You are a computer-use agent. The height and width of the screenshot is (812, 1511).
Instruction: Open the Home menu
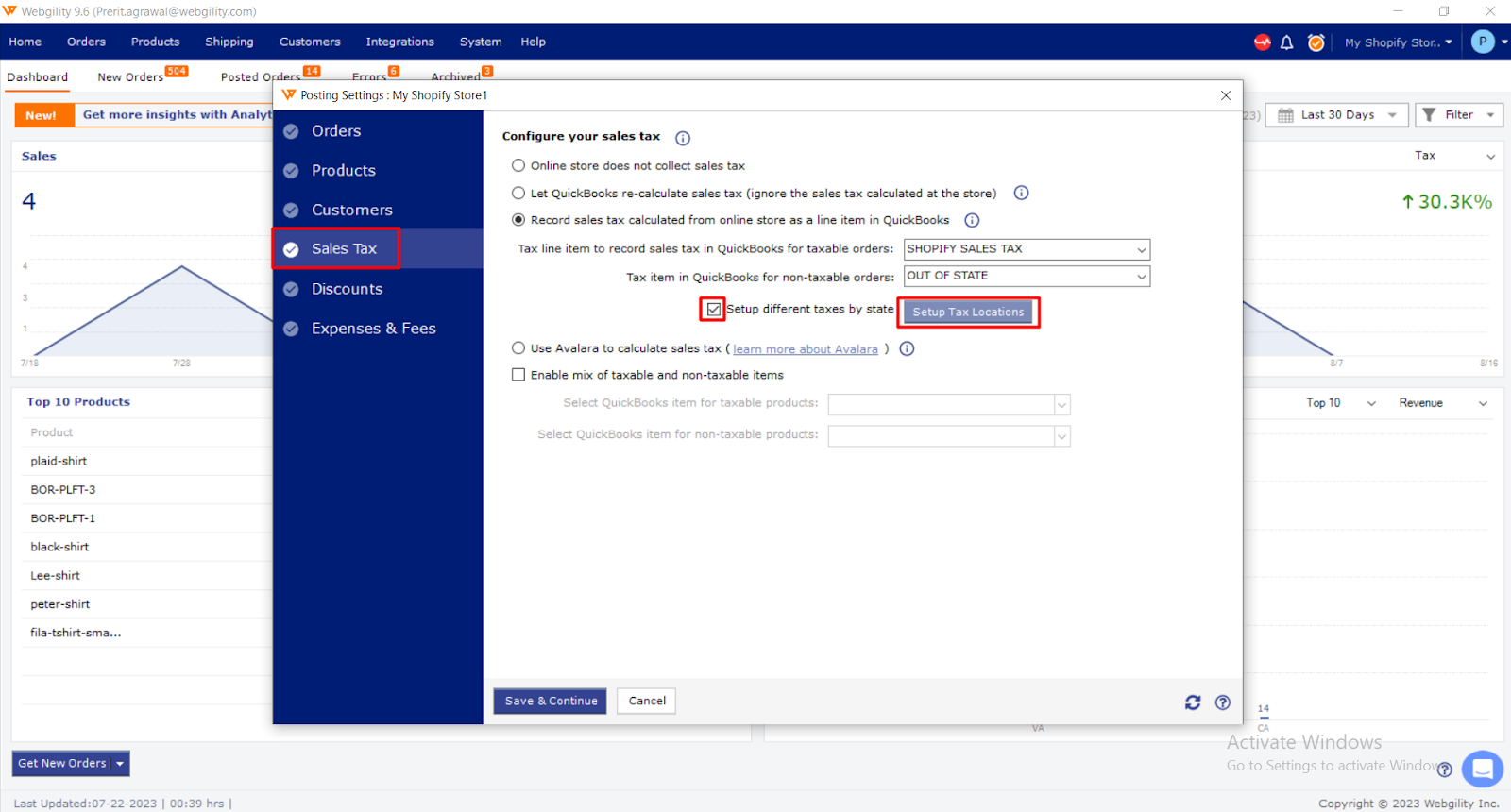[25, 42]
